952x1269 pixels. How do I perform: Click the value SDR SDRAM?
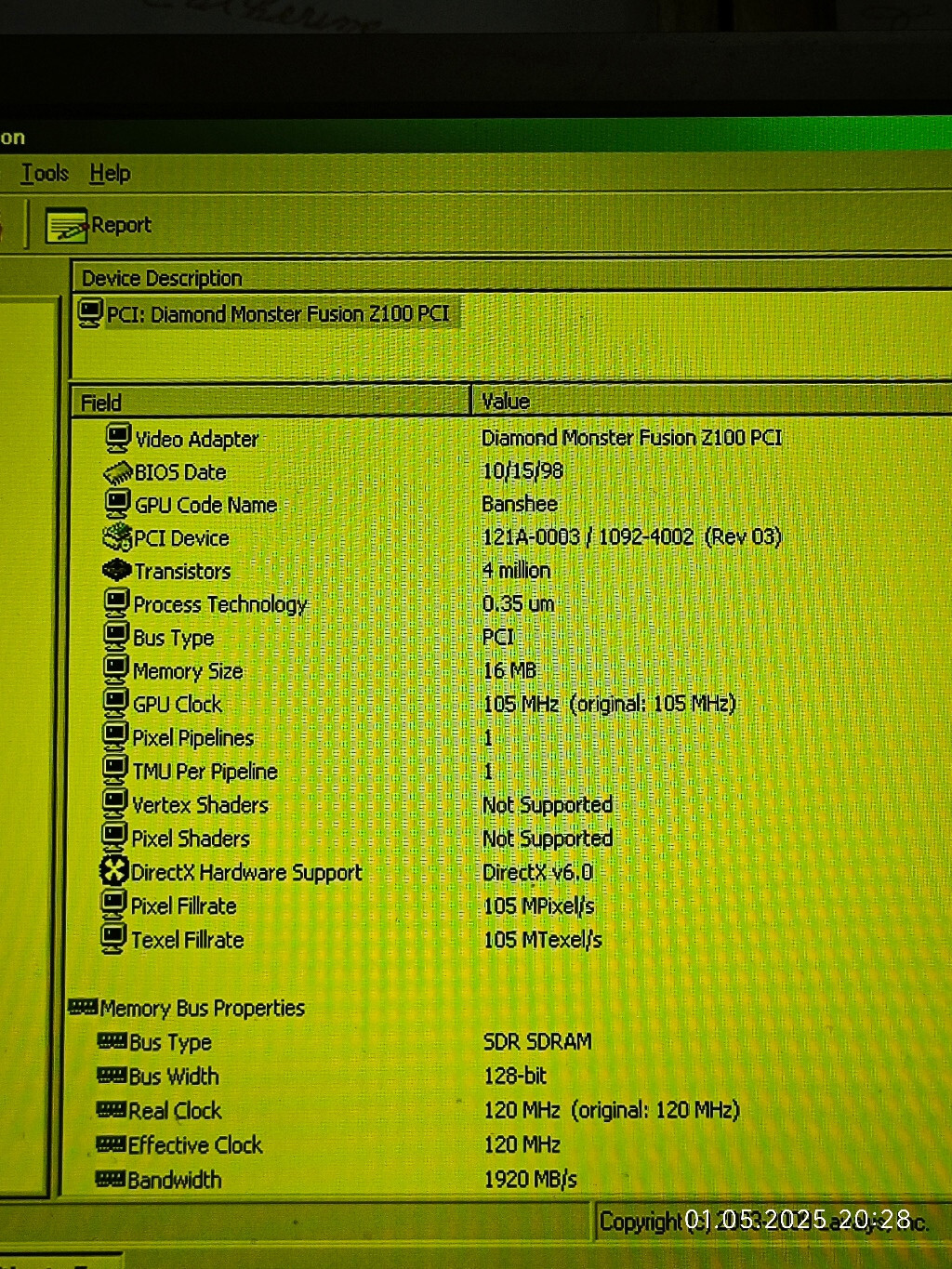537,1041
